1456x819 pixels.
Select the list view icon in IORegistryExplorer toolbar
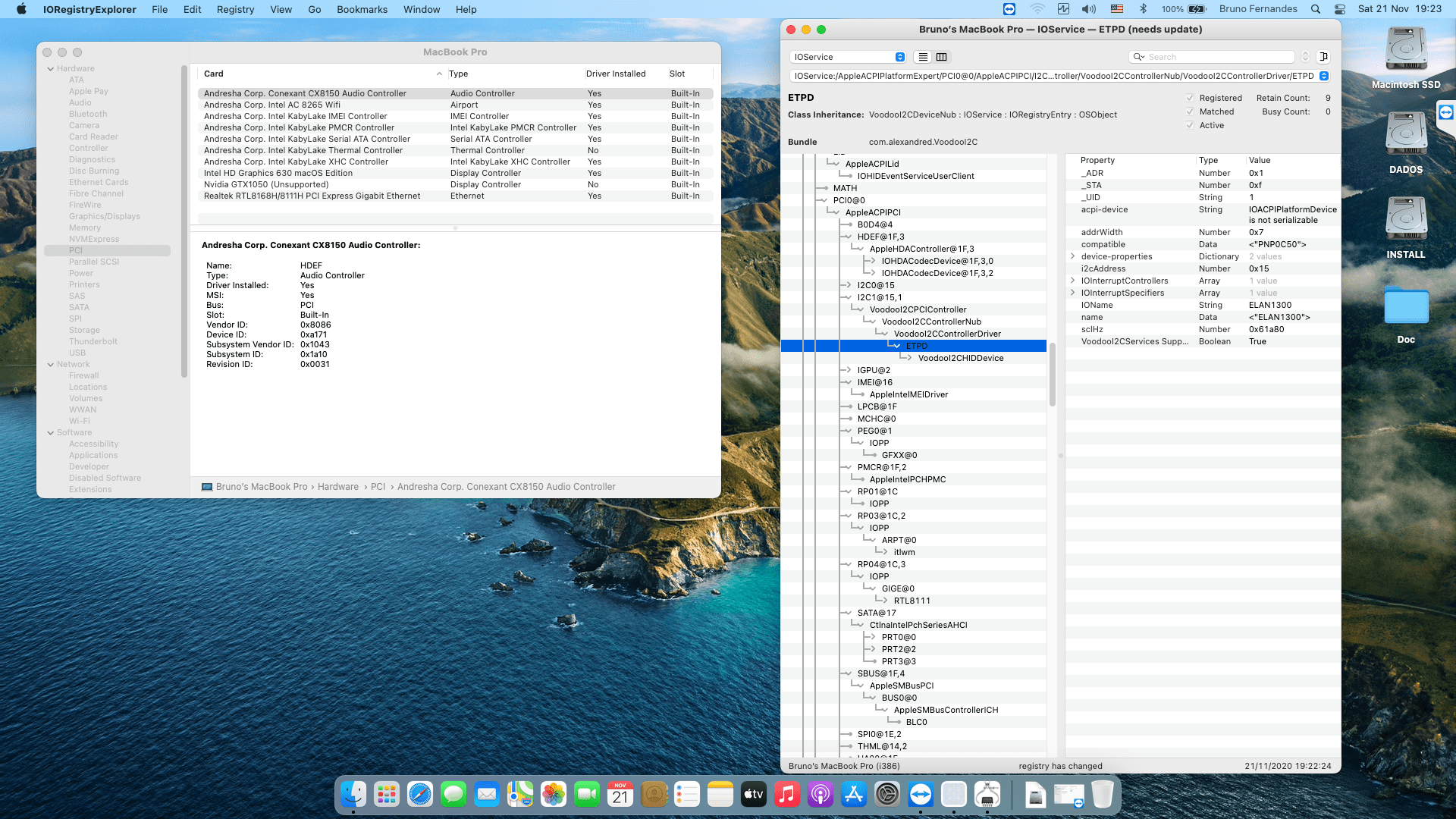923,56
